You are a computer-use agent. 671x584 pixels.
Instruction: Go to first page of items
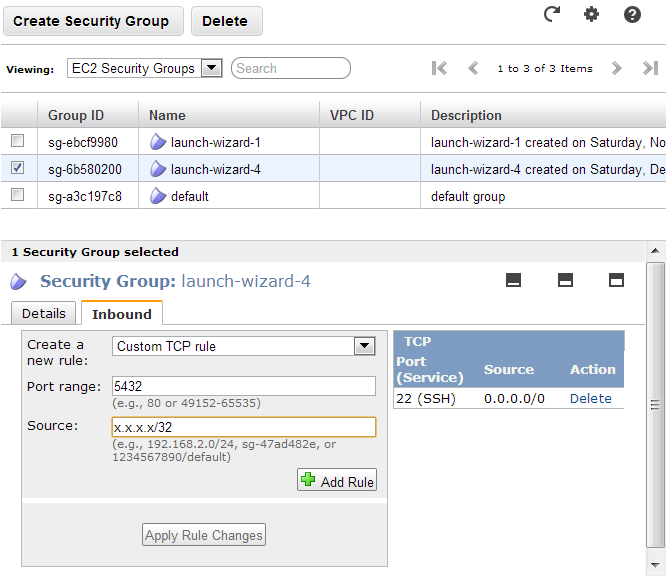pos(439,68)
